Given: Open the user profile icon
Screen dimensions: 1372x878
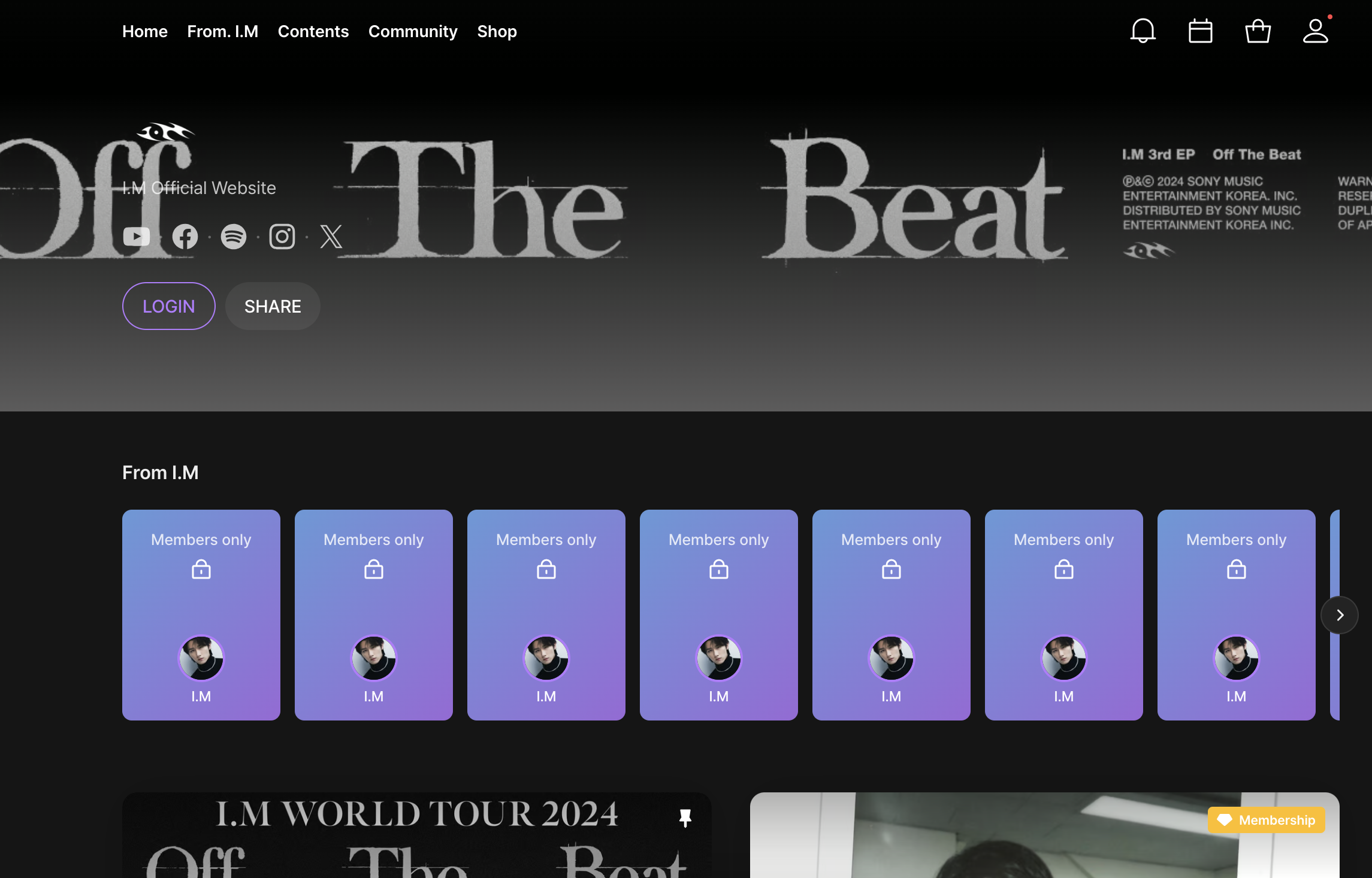Looking at the screenshot, I should 1315,31.
